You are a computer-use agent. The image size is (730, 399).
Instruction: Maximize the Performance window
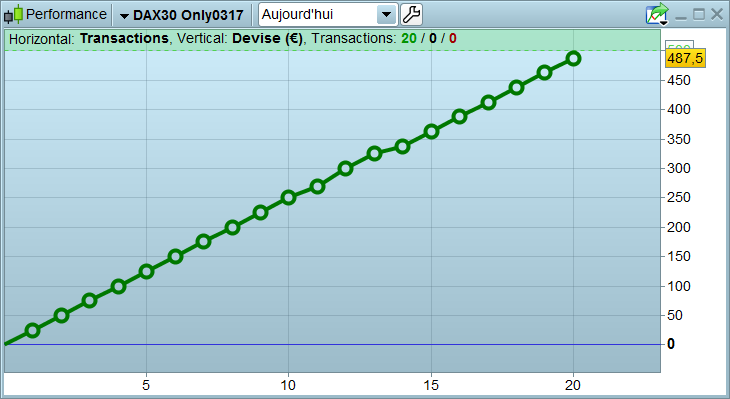[699, 14]
